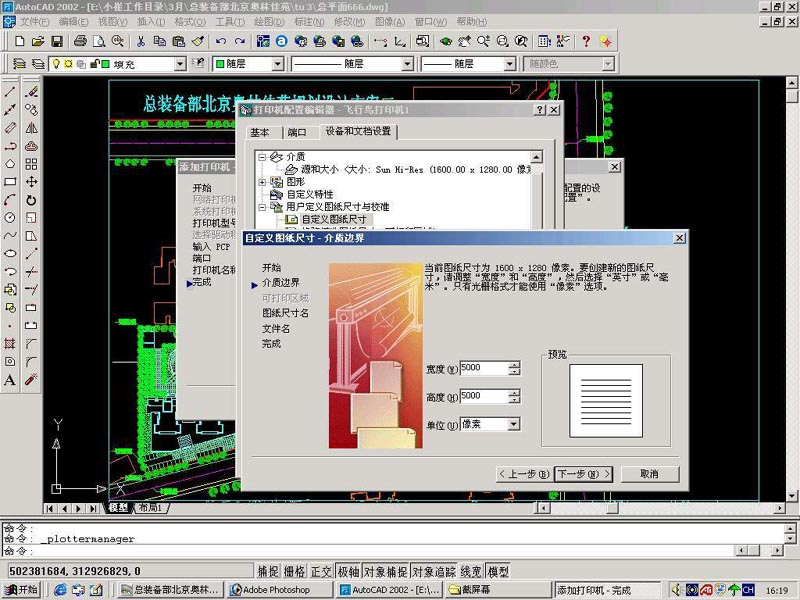Open the linetype dropdown 随层
Viewport: 800px width, 600px height.
point(407,64)
